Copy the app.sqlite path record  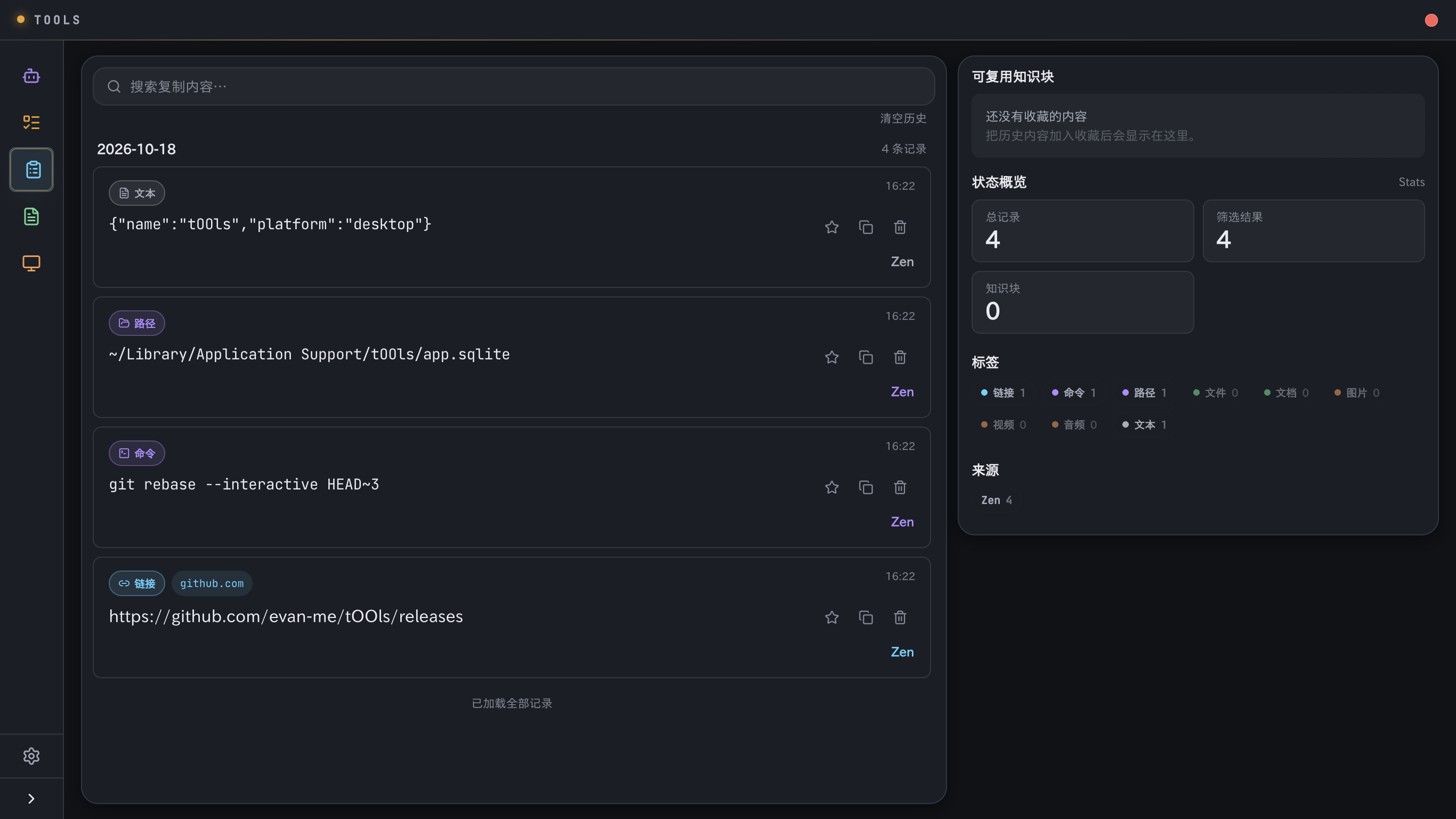(x=866, y=357)
